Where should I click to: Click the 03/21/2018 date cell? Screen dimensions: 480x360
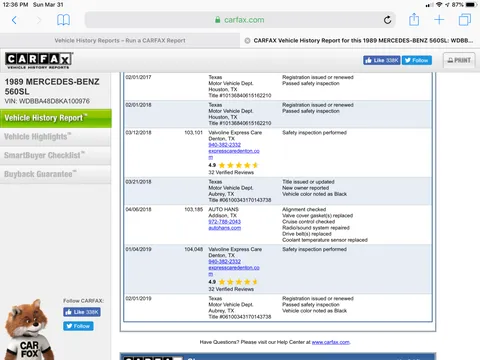tap(138, 182)
